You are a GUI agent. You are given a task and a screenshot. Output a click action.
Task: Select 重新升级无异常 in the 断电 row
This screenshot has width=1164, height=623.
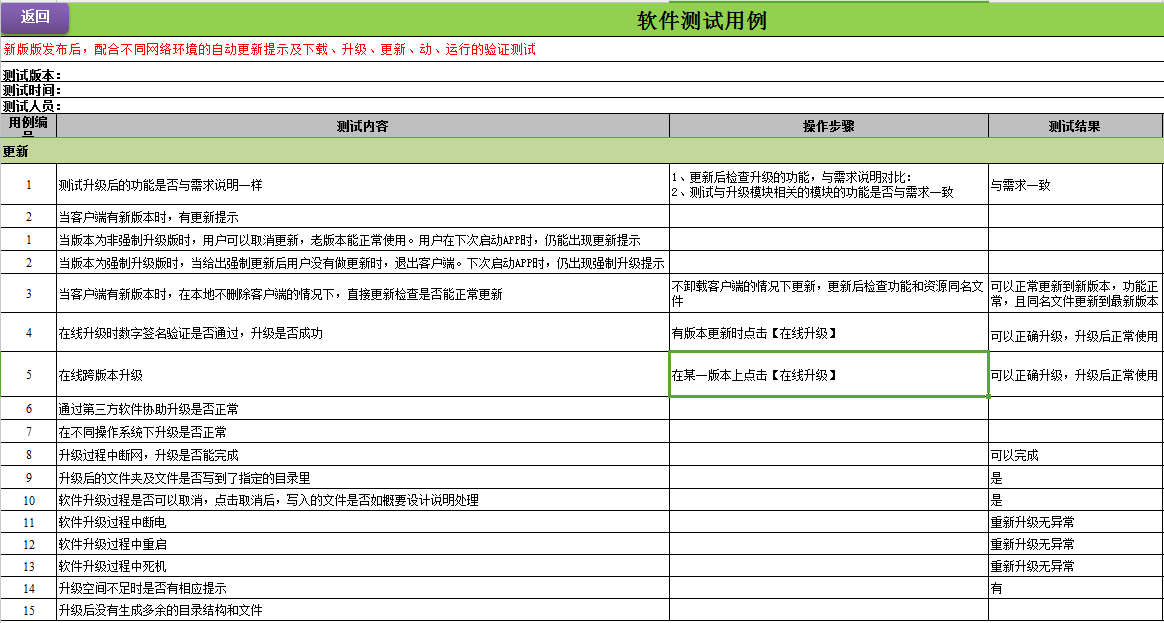pyautogui.click(x=1074, y=522)
